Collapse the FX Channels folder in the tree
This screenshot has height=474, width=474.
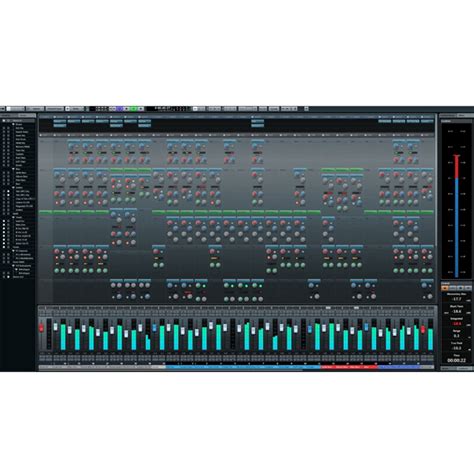click(x=13, y=251)
